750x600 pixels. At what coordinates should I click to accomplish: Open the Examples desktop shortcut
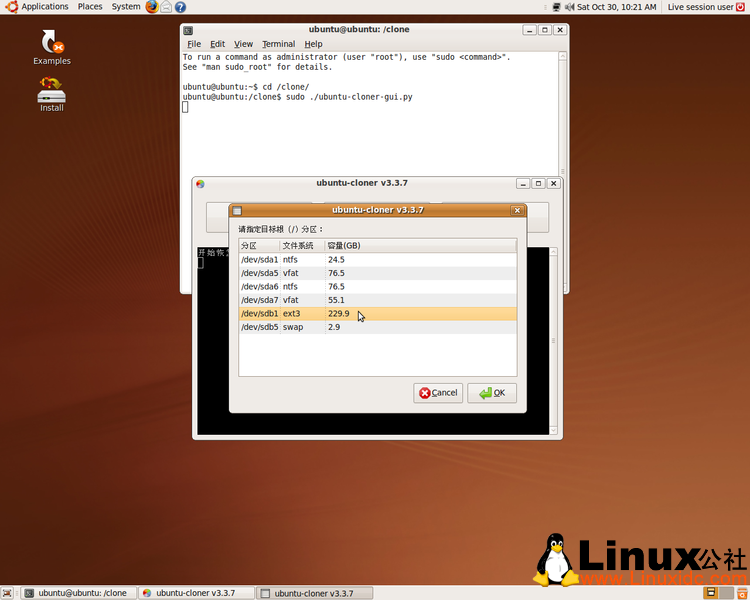pyautogui.click(x=52, y=47)
